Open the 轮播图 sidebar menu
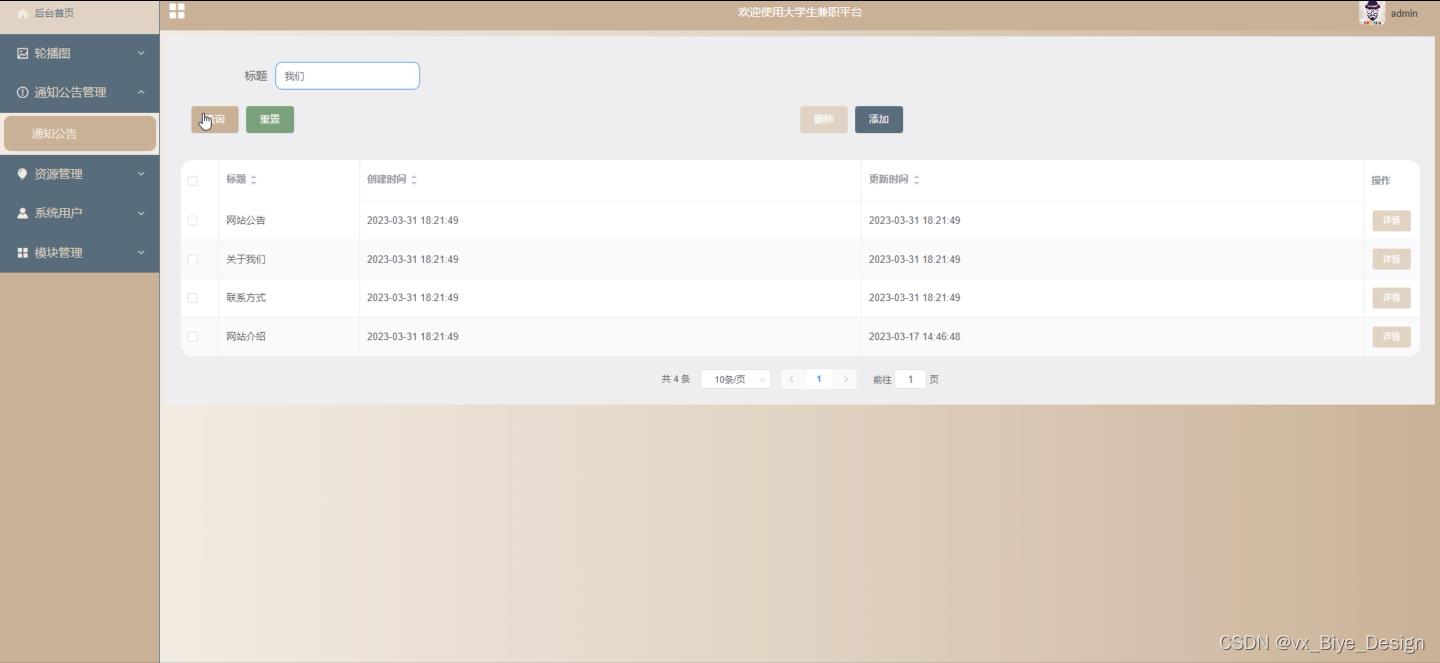 [79, 53]
